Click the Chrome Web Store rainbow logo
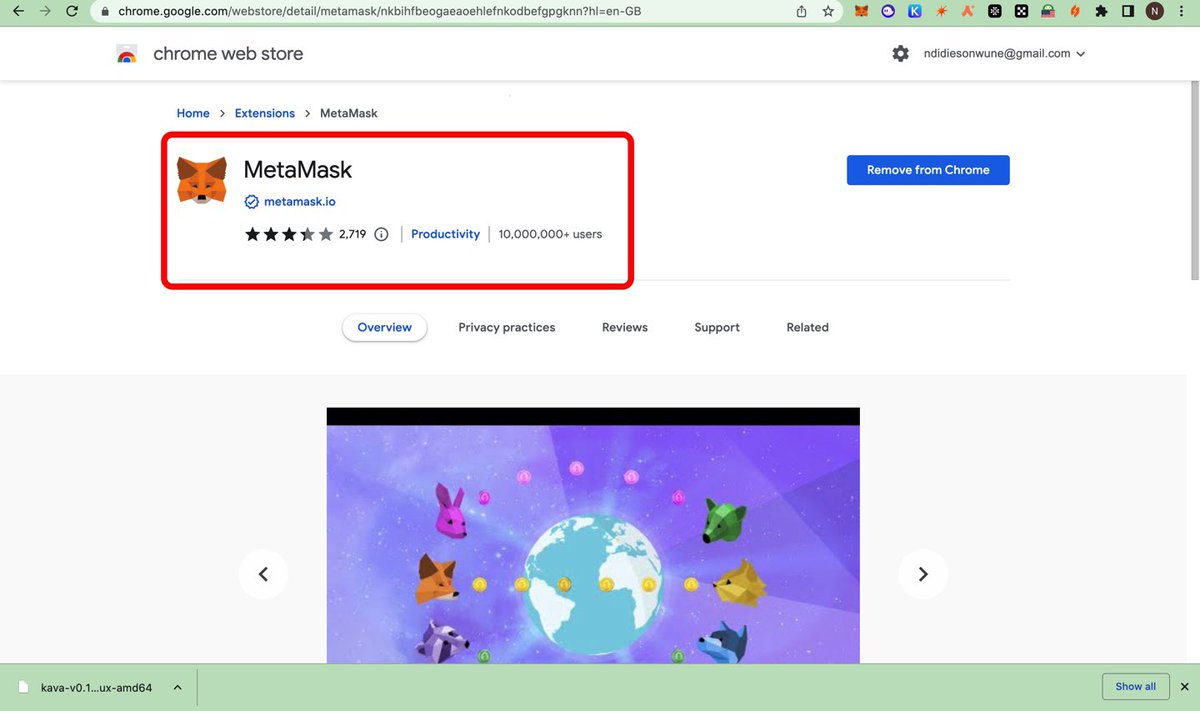 click(127, 54)
